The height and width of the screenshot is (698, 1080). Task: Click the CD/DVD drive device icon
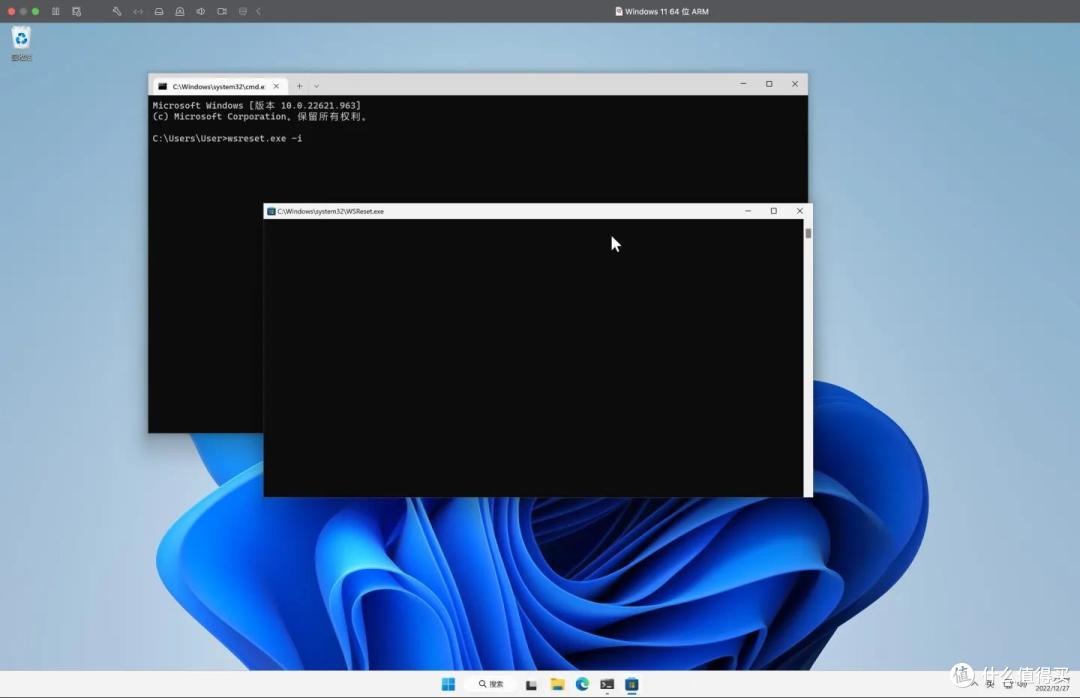click(x=180, y=11)
